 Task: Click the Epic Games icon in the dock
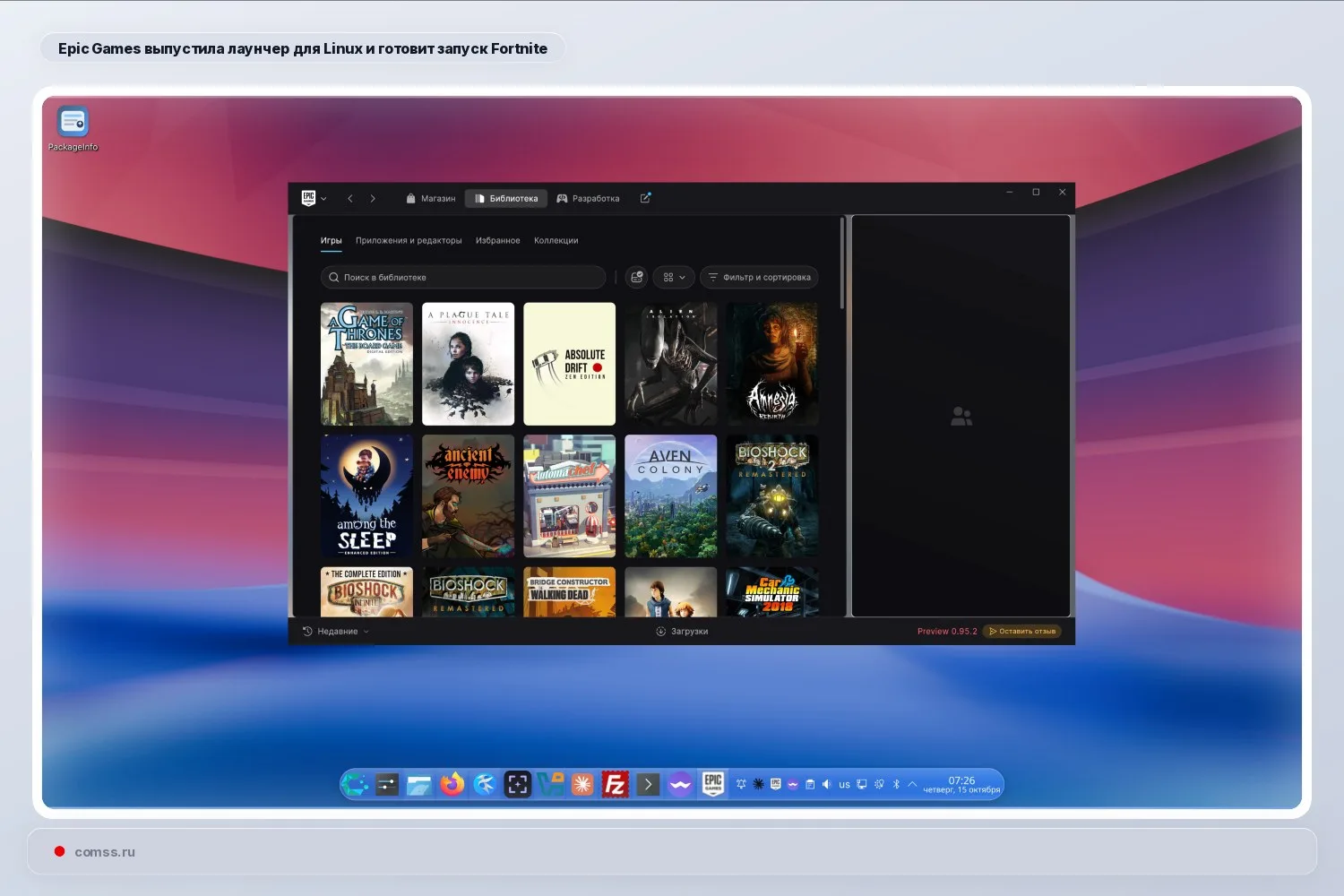point(713,785)
